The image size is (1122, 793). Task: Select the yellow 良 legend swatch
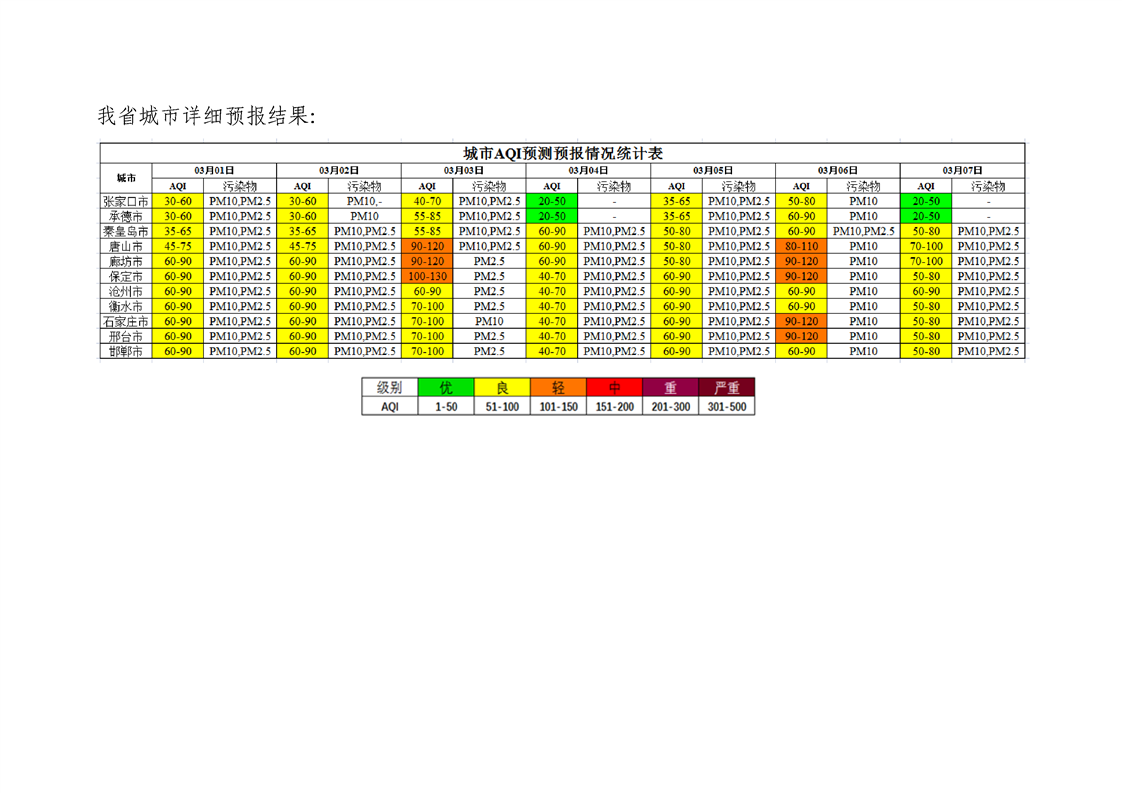pyautogui.click(x=502, y=388)
